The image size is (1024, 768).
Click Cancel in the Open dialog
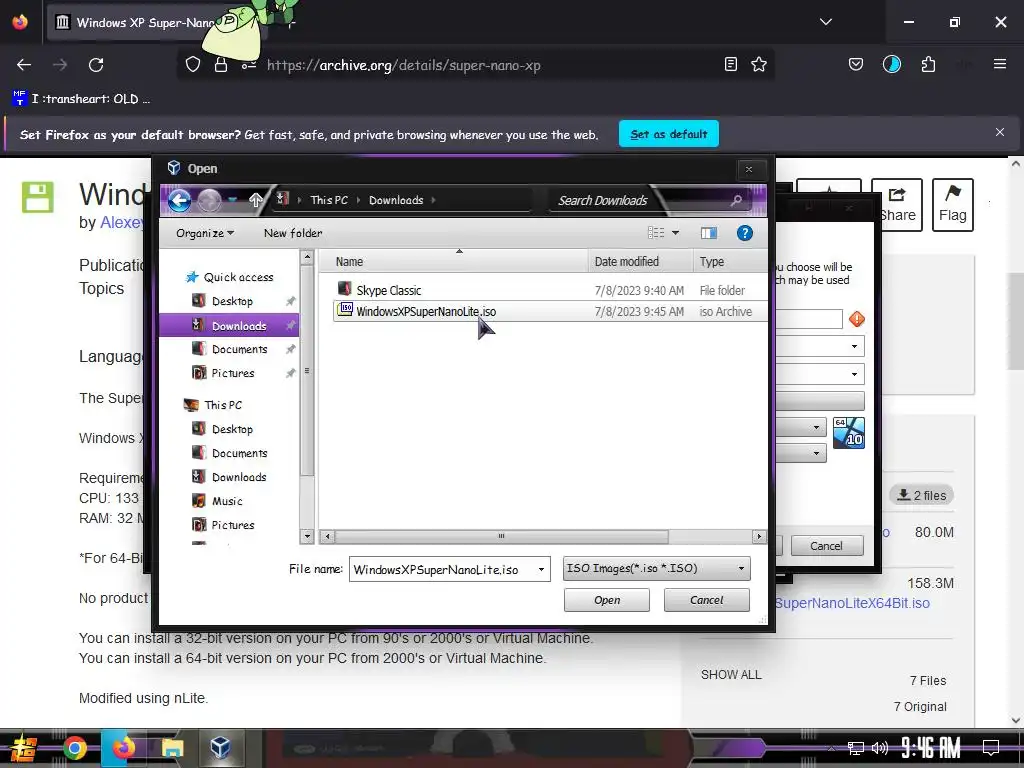(x=707, y=600)
